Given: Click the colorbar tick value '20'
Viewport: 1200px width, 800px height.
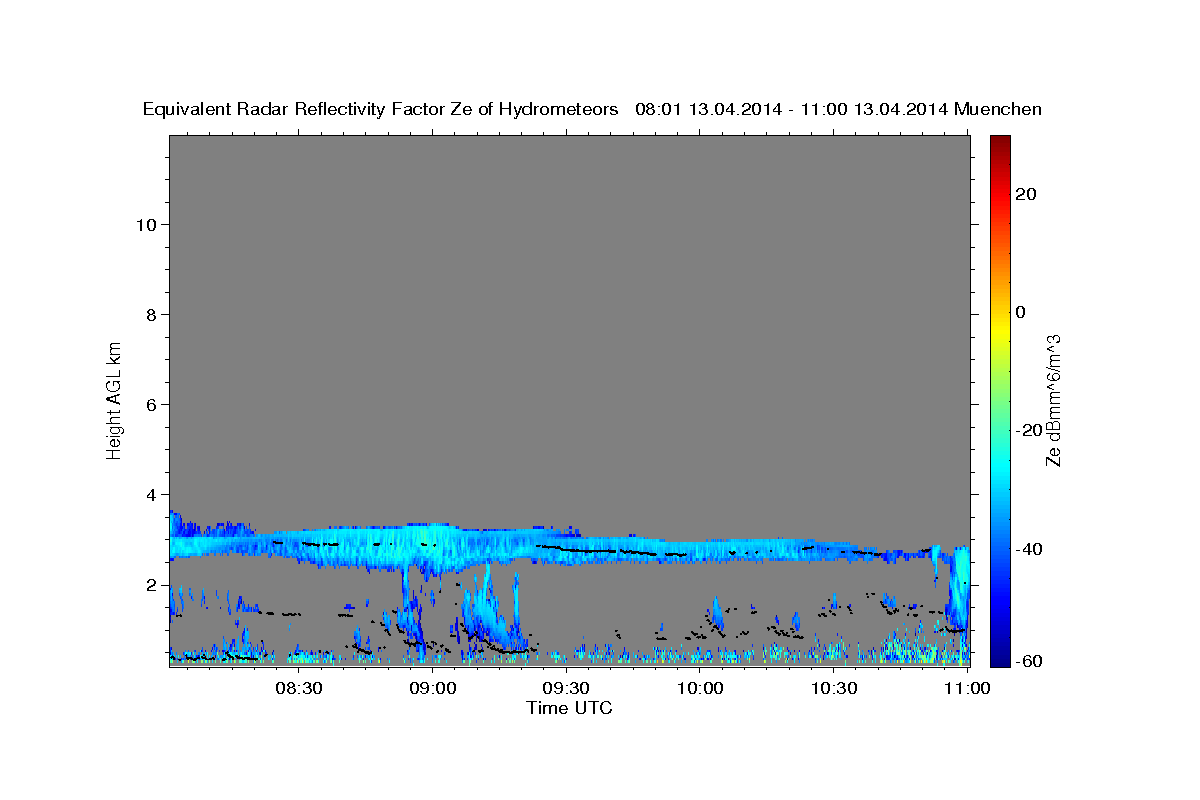Looking at the screenshot, I should (1025, 194).
